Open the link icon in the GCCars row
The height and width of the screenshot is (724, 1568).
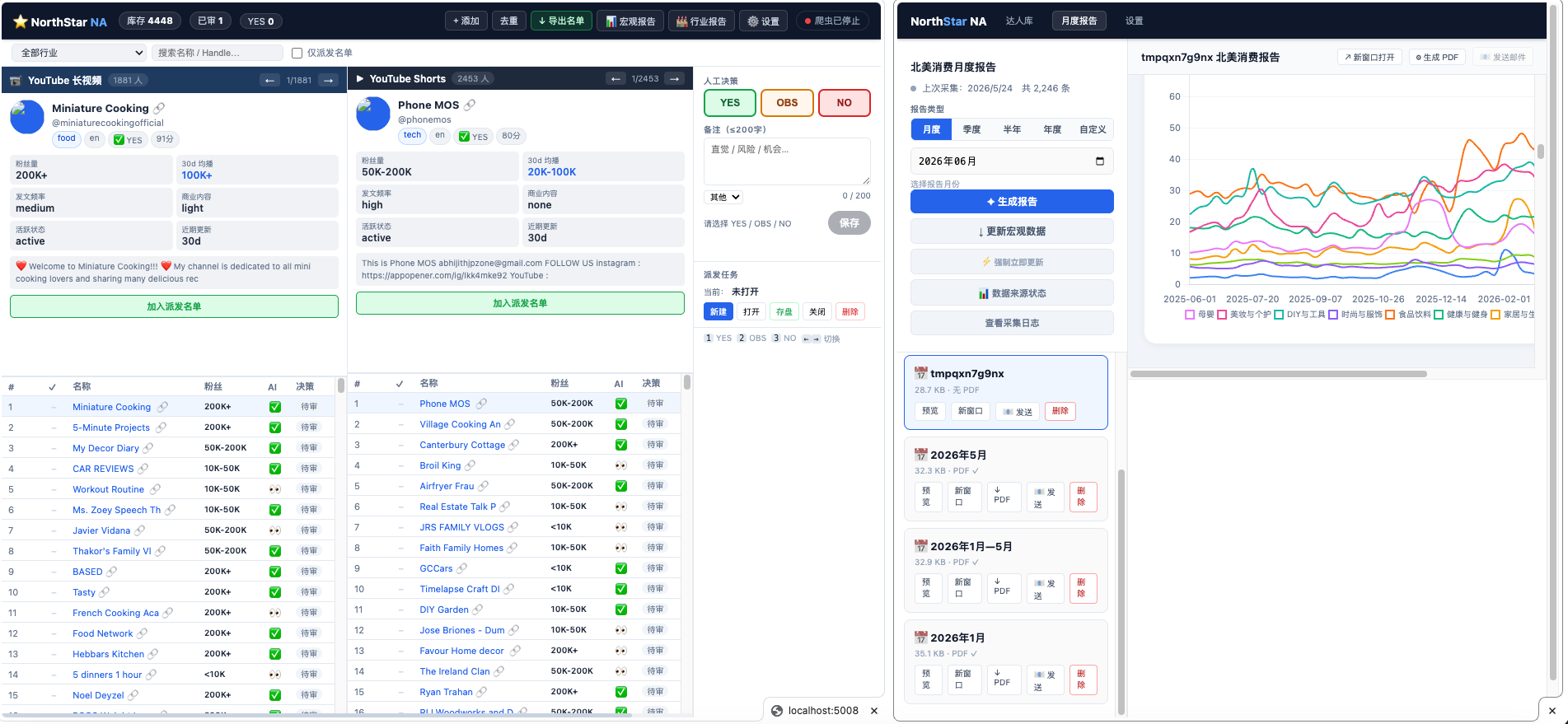(462, 568)
